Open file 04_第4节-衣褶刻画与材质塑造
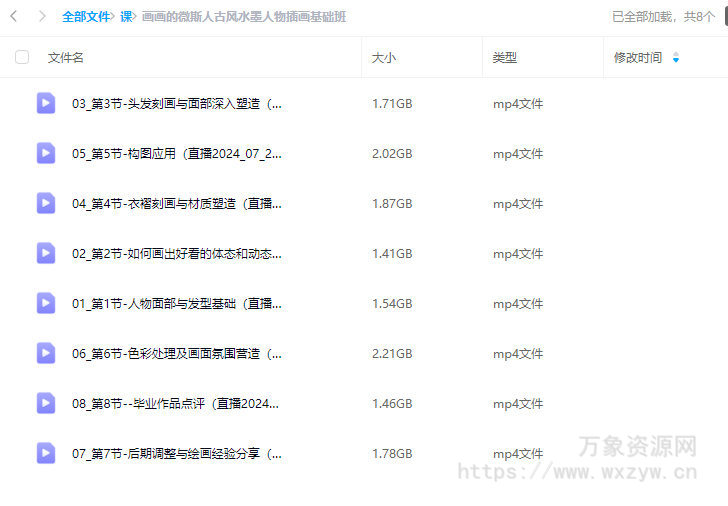 [x=177, y=204]
